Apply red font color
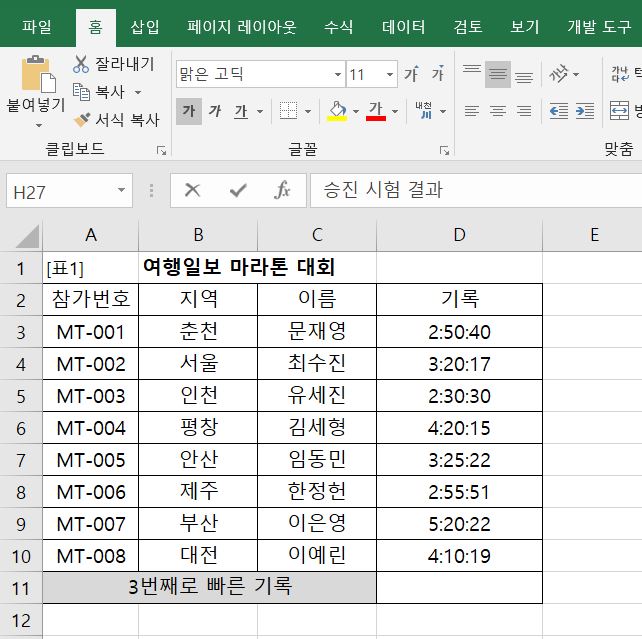The image size is (642, 639). point(376,111)
